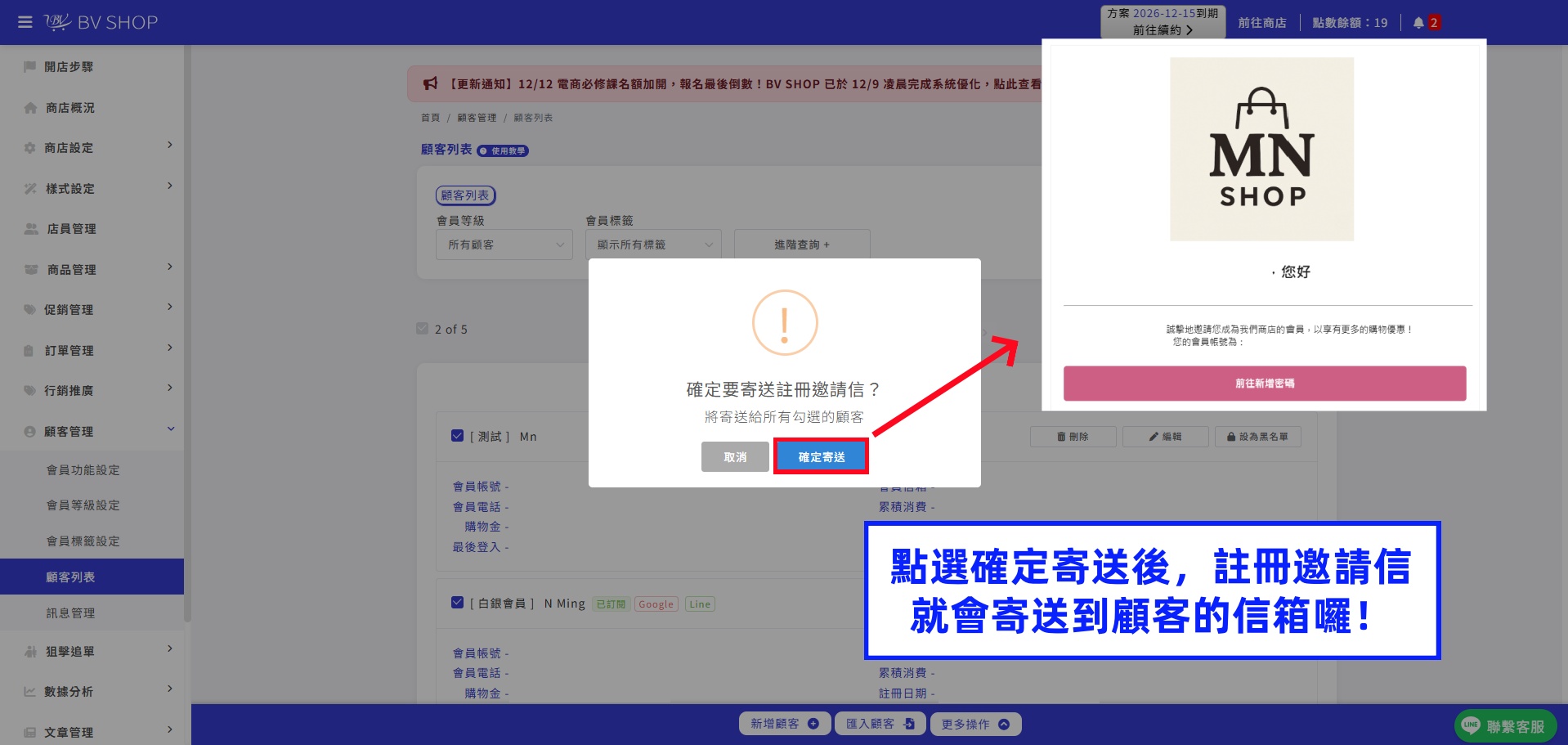Click the 狙擊追單 icon in sidebar
This screenshot has height=745, width=1568.
[x=31, y=651]
